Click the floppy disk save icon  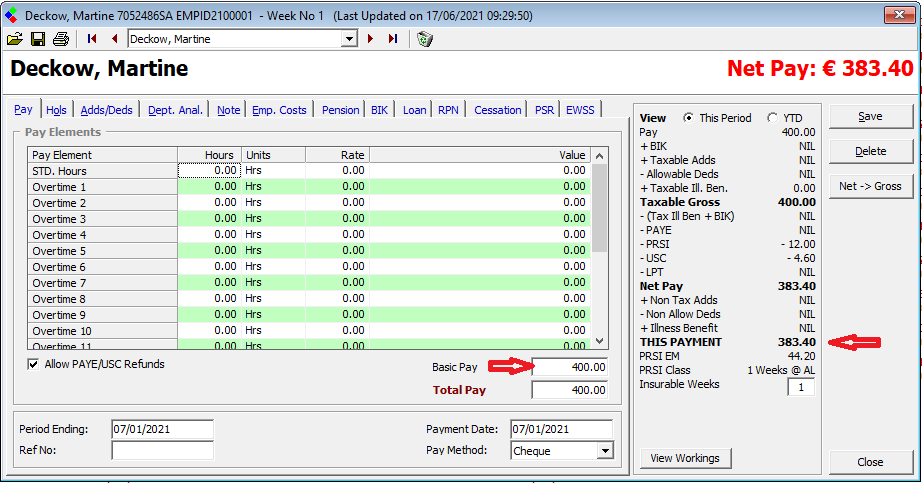pyautogui.click(x=38, y=39)
